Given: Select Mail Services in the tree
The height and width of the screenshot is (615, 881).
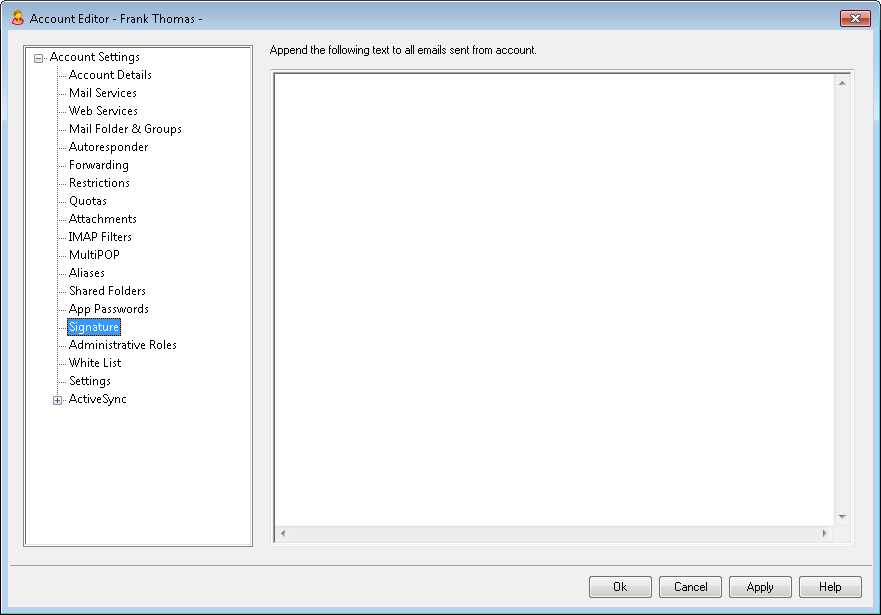Looking at the screenshot, I should tap(103, 93).
